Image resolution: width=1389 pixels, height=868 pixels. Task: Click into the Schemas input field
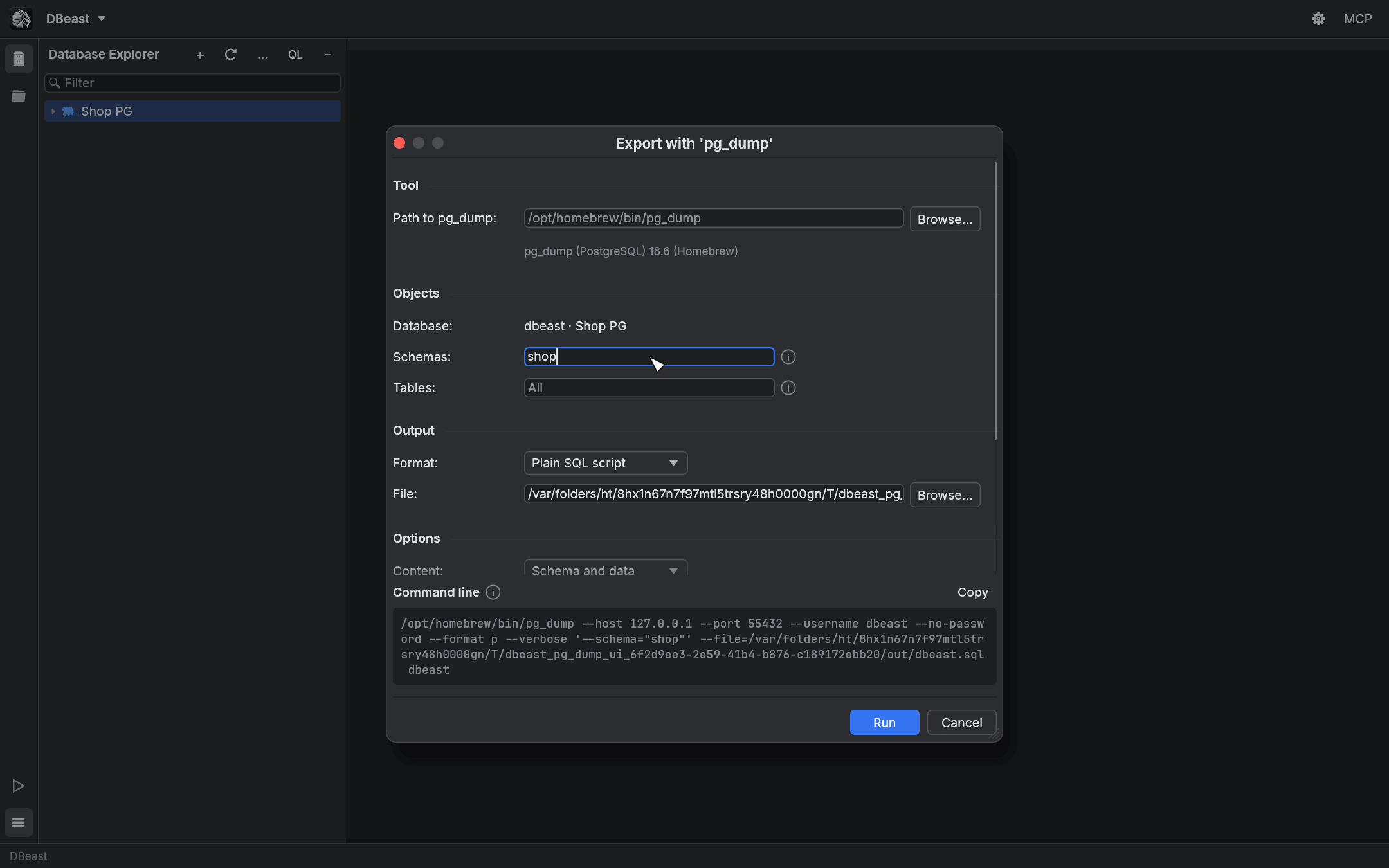coord(649,357)
